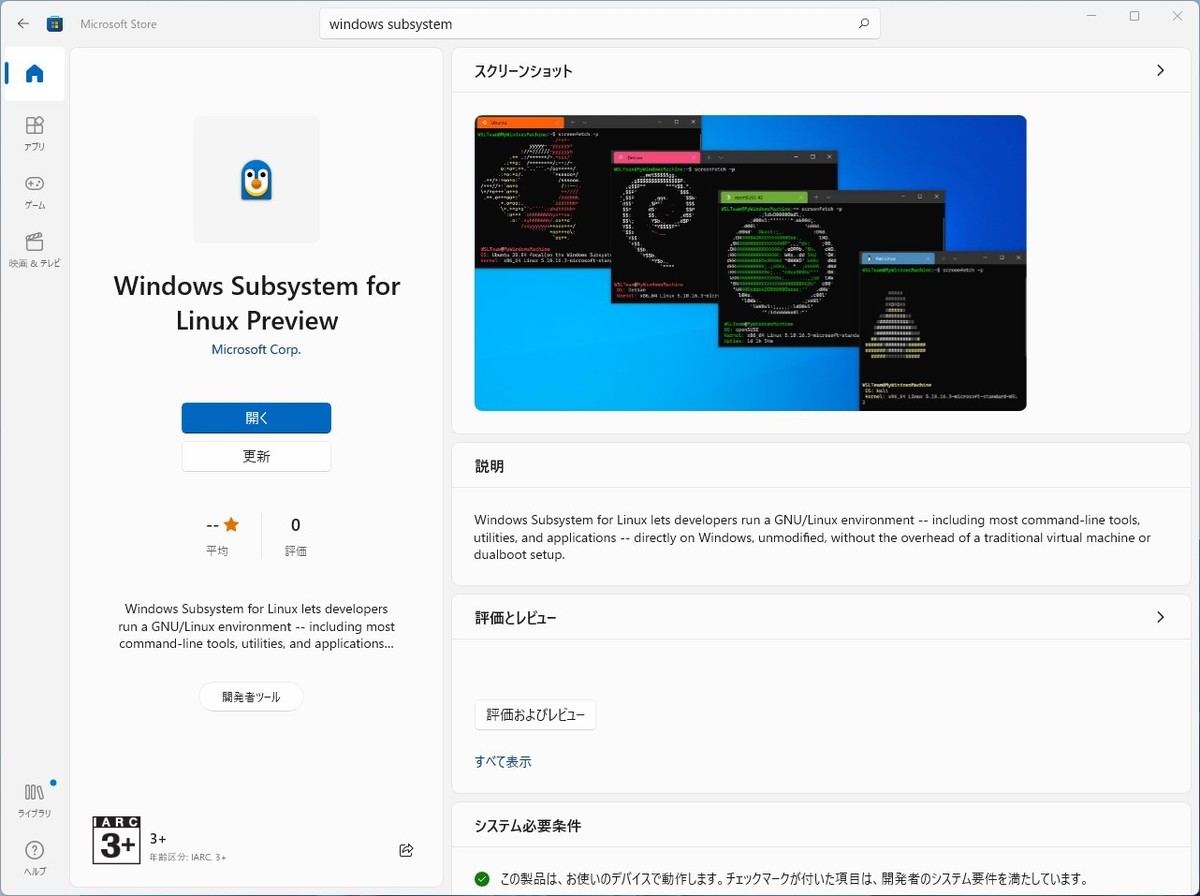Viewport: 1200px width, 896px height.
Task: Click the share icon near IARC rating
Action: pos(406,850)
